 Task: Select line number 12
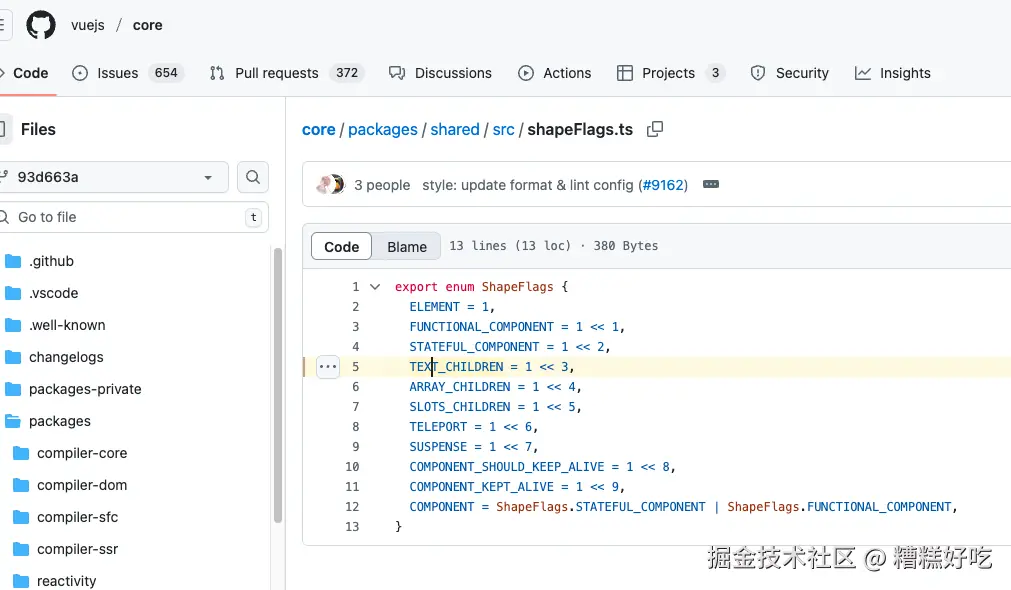(x=352, y=506)
